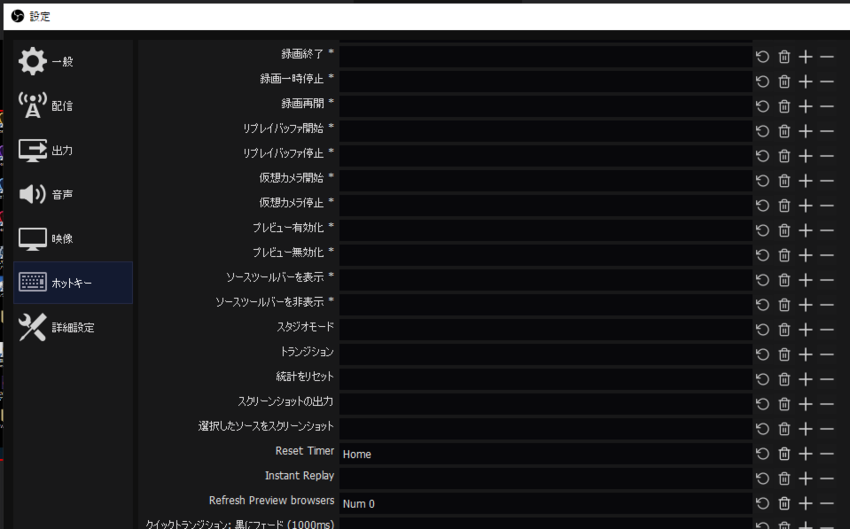Add a hotkey for ソースツールバーを表示
This screenshot has height=529, width=850.
coord(806,280)
